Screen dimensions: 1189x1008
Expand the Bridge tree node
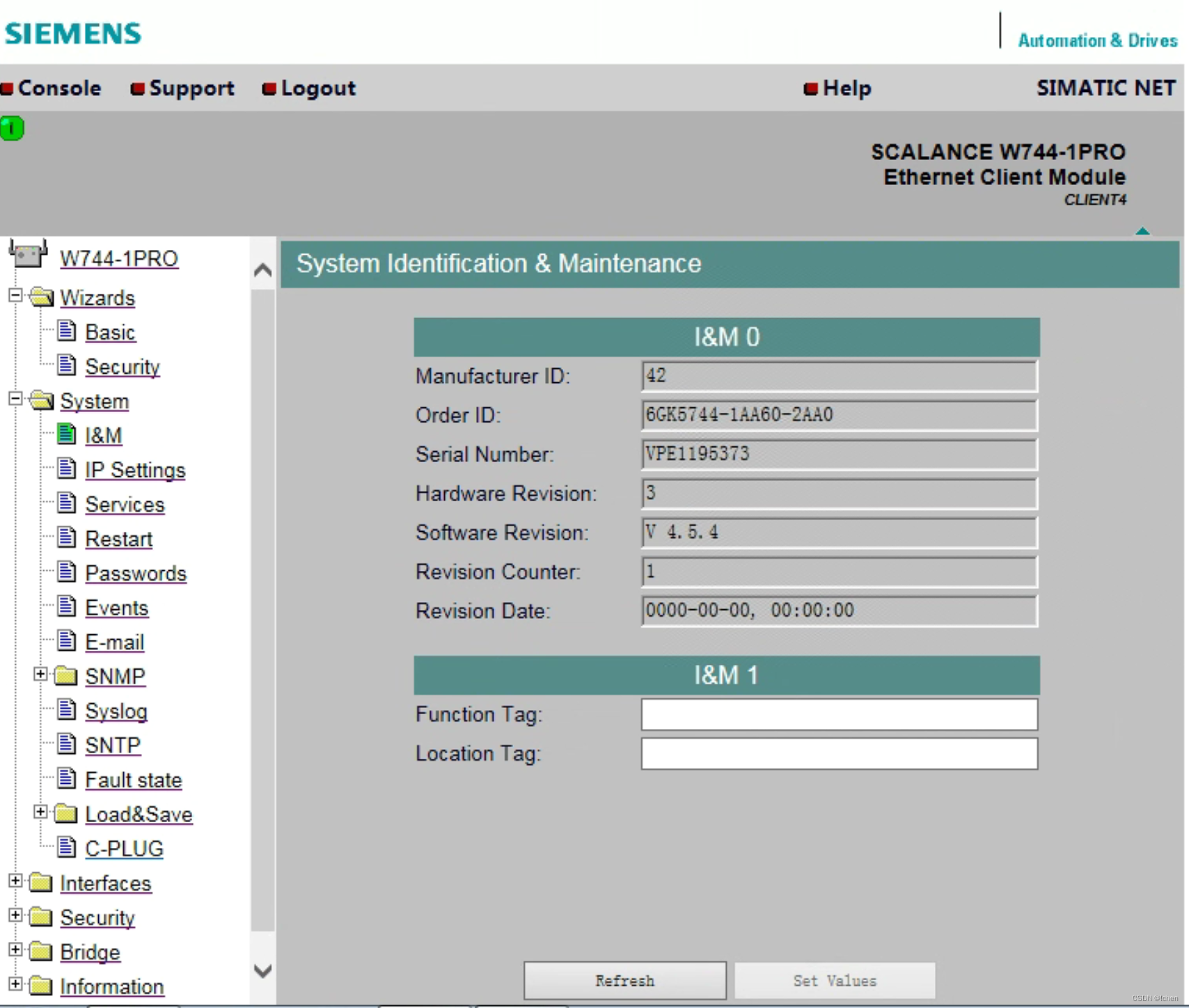pos(15,950)
